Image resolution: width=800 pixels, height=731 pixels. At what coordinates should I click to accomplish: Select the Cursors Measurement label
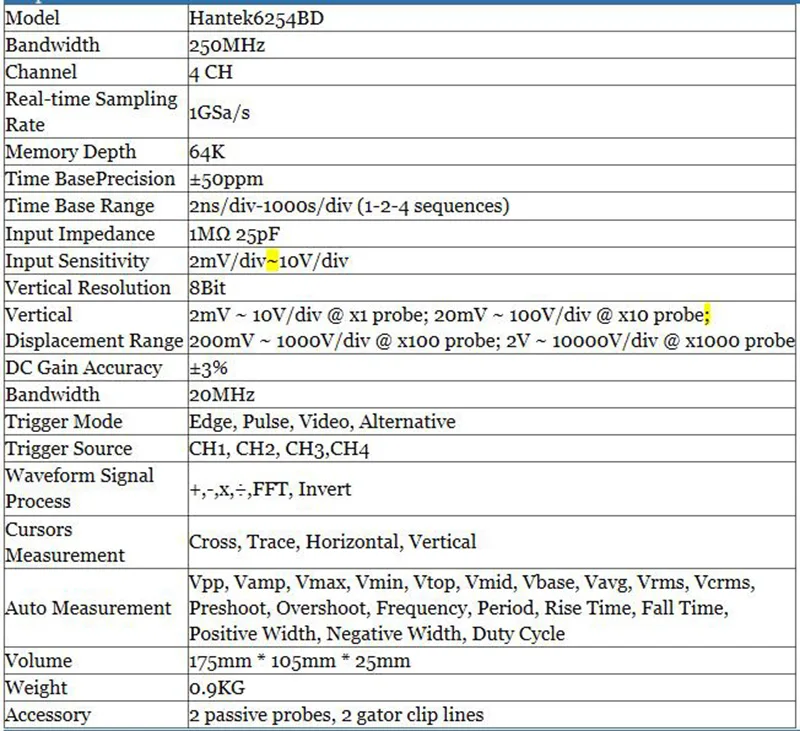coord(65,542)
